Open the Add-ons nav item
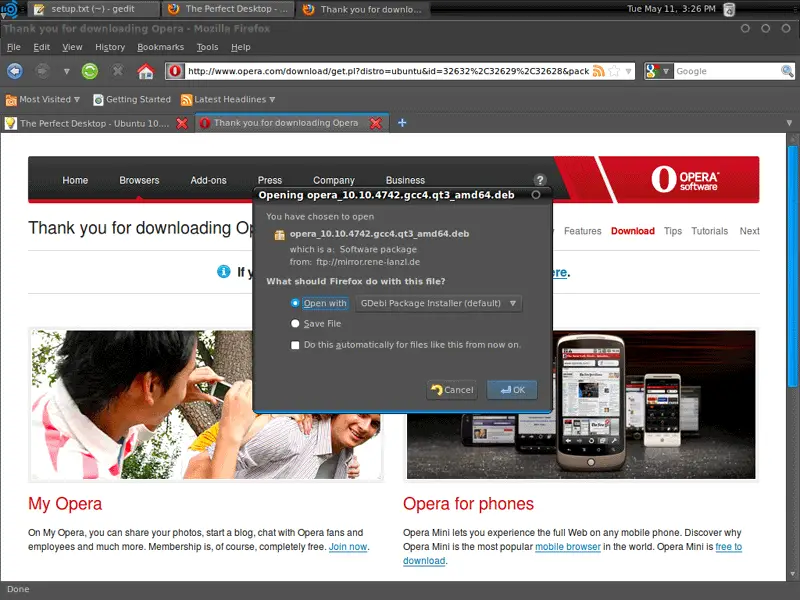The height and width of the screenshot is (600, 800). pos(209,180)
